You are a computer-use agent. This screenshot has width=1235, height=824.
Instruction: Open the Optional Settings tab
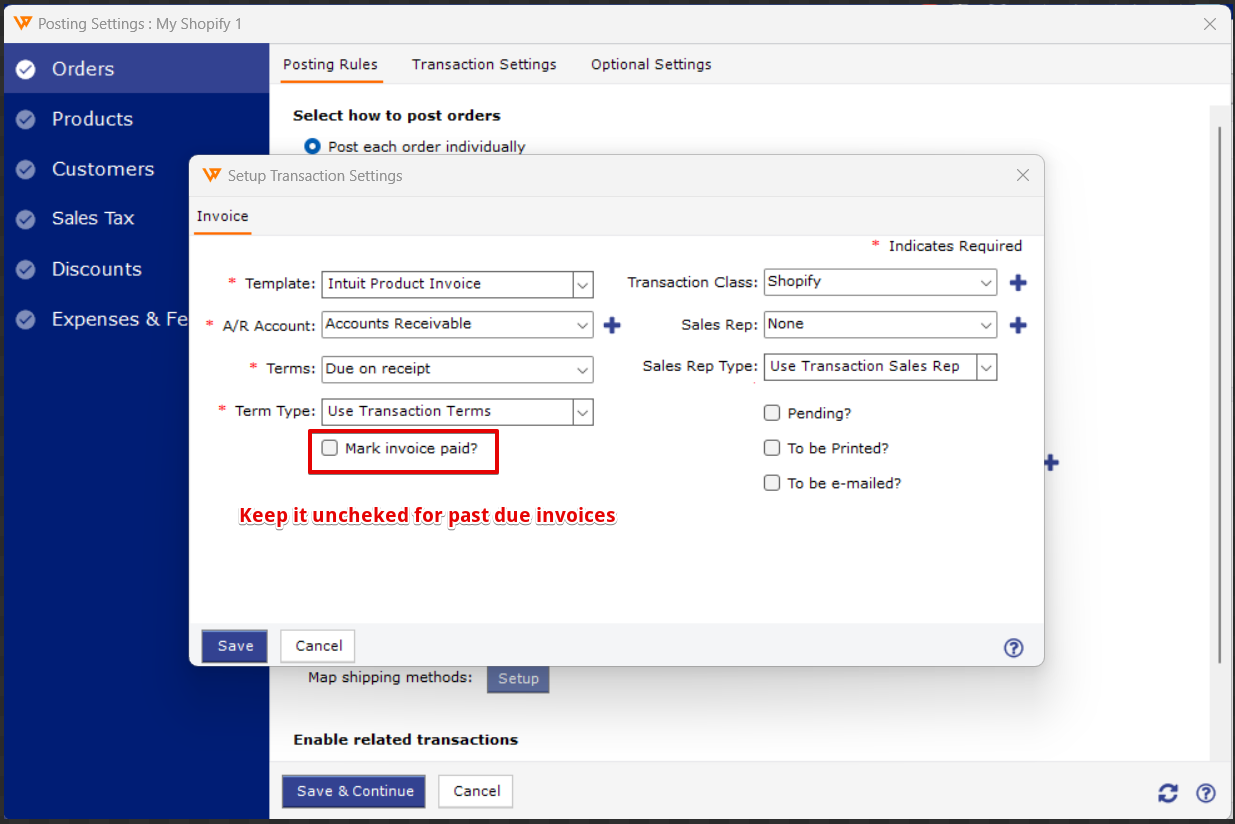tap(651, 64)
